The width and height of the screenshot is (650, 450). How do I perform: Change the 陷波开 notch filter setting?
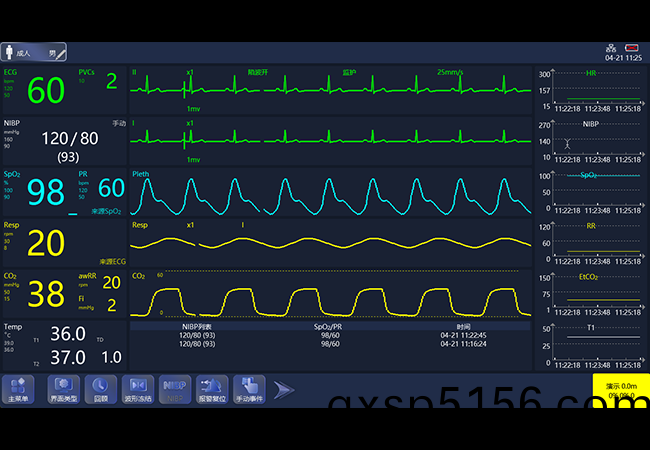258,73
